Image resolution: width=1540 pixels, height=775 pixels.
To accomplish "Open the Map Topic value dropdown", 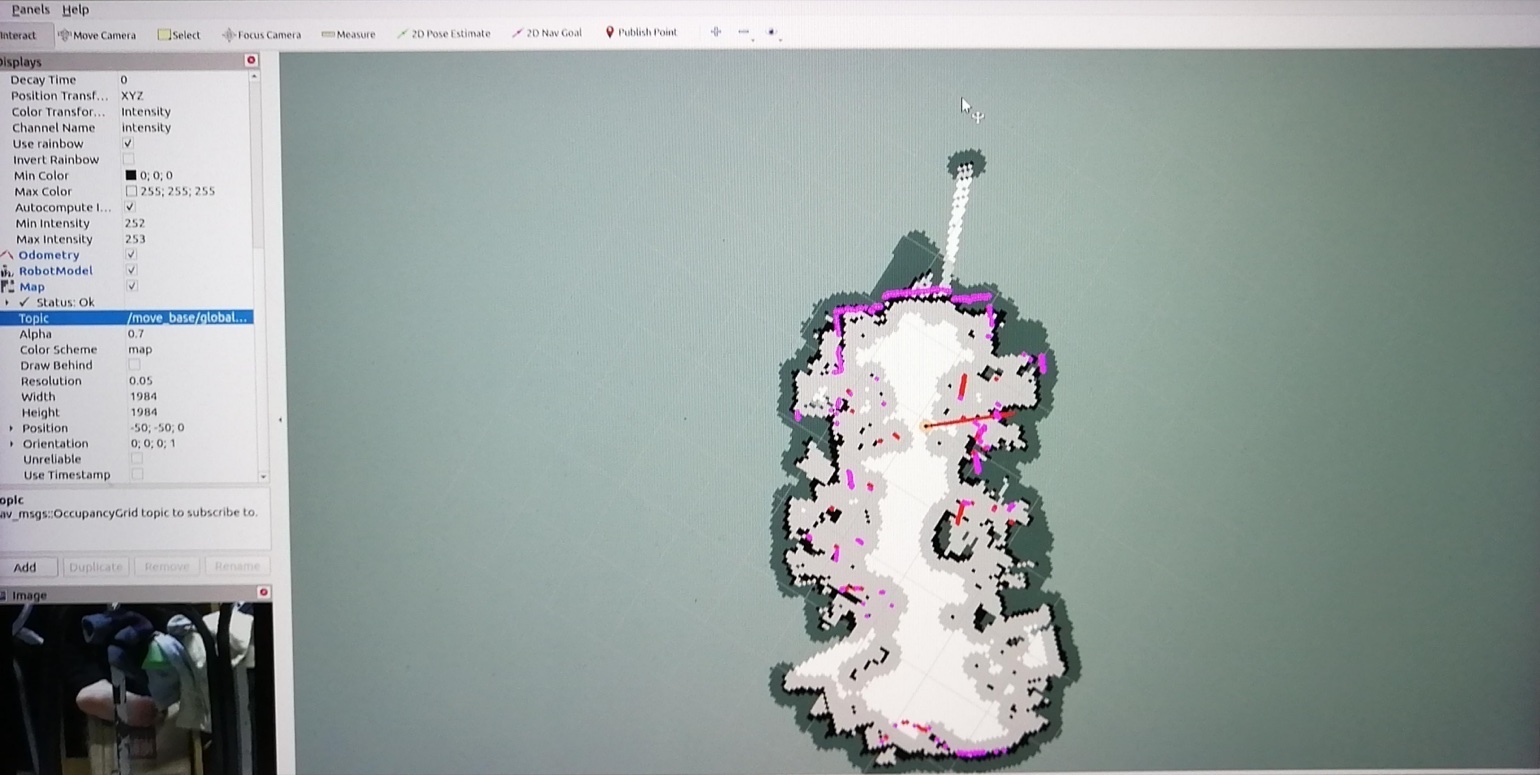I will [188, 318].
